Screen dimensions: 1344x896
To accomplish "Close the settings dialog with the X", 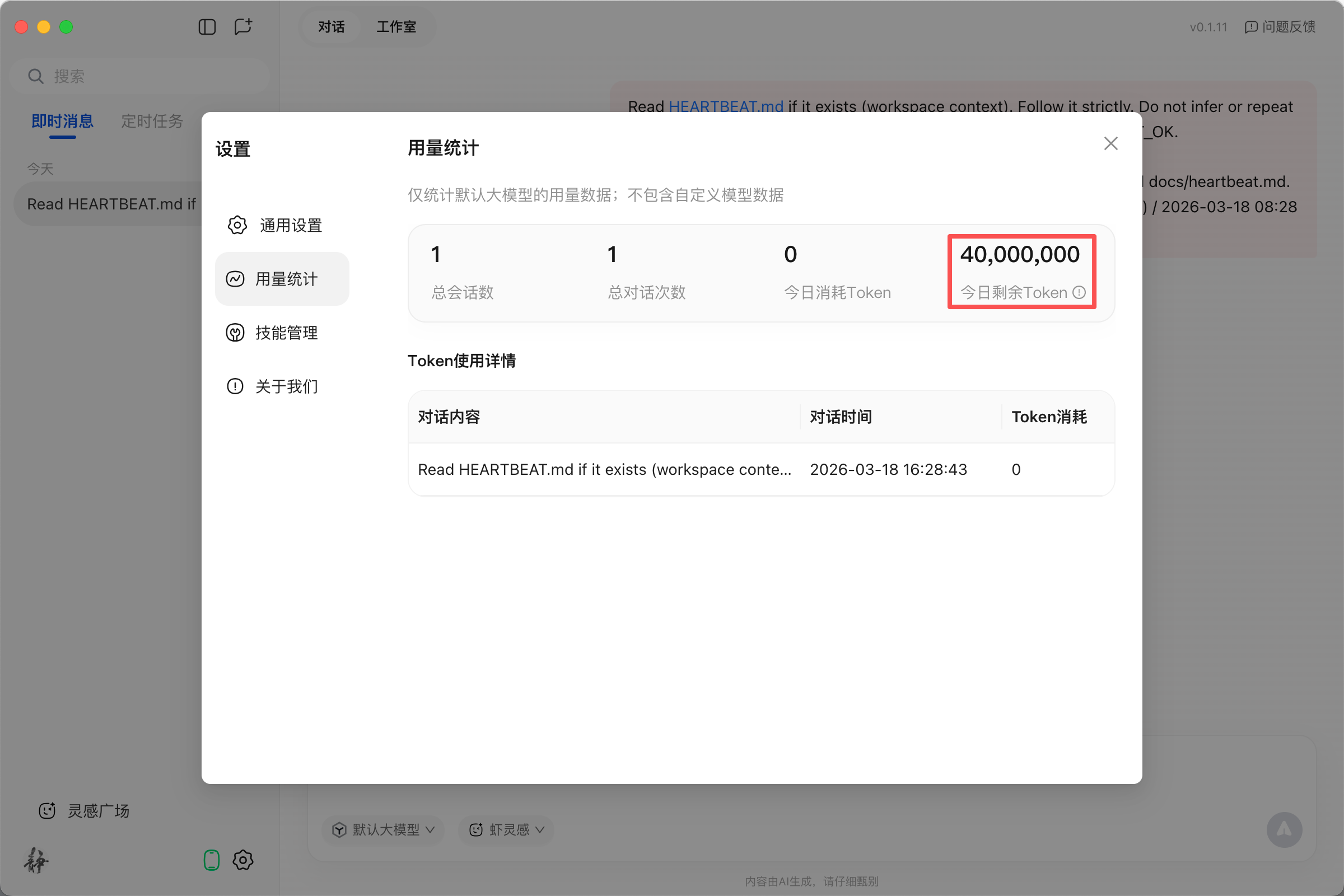I will pyautogui.click(x=1110, y=143).
